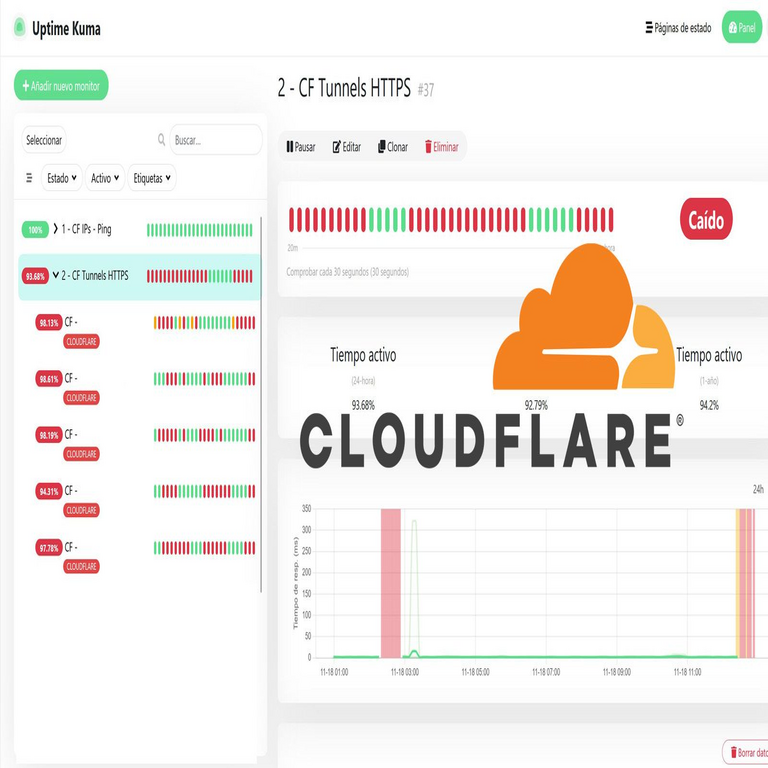
Task: Select the CF monitor with 94.31% uptime
Action: pyautogui.click(x=145, y=500)
